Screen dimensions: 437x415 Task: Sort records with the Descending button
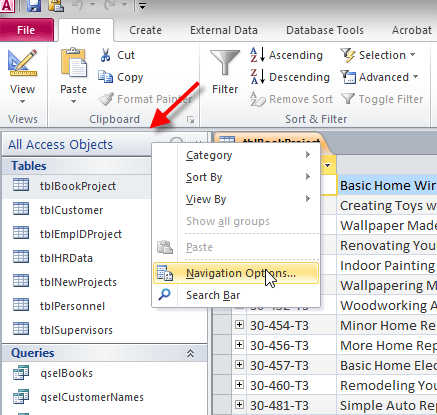pyautogui.click(x=290, y=77)
